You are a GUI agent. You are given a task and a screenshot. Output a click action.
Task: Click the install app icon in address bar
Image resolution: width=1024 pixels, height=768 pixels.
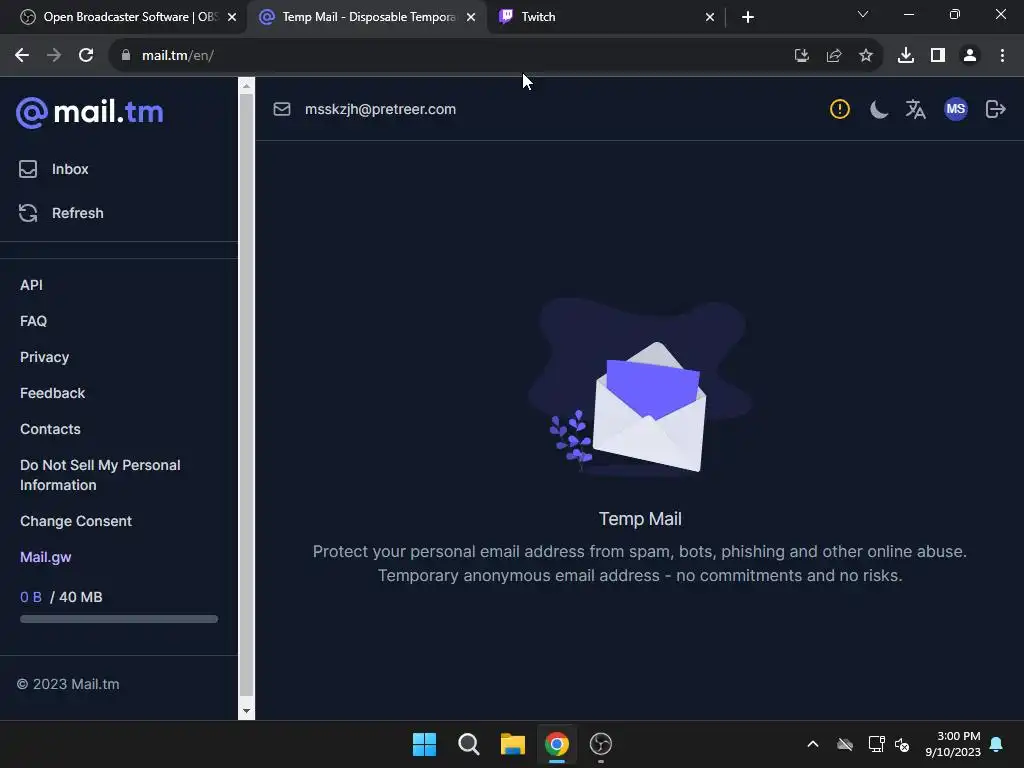click(x=802, y=56)
